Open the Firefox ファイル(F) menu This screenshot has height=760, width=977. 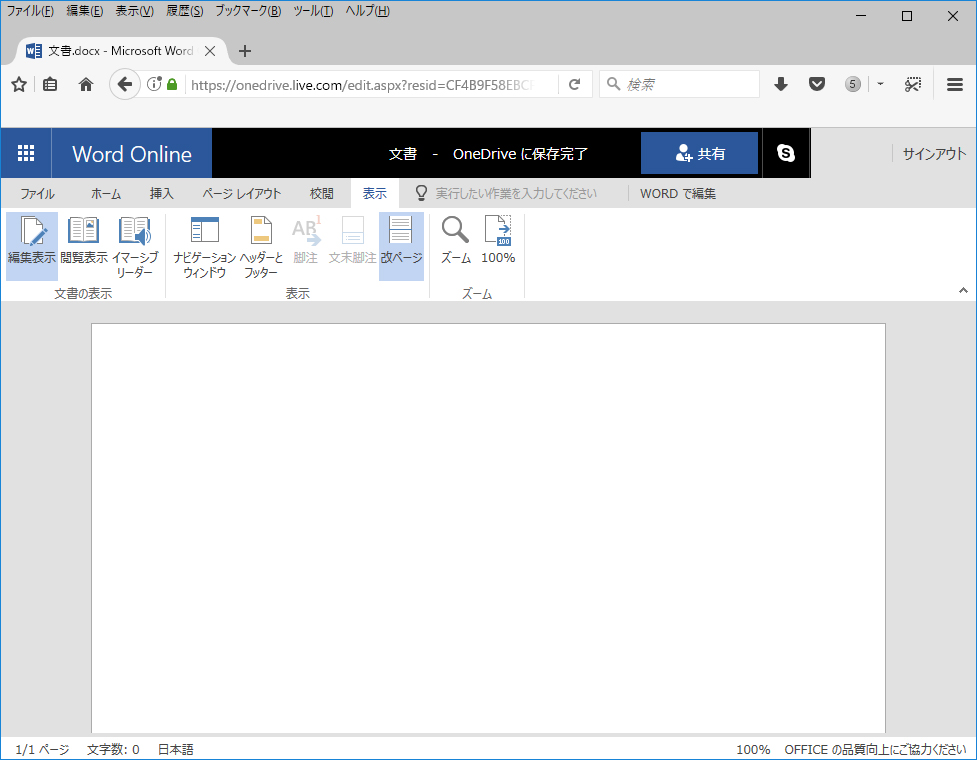point(30,11)
